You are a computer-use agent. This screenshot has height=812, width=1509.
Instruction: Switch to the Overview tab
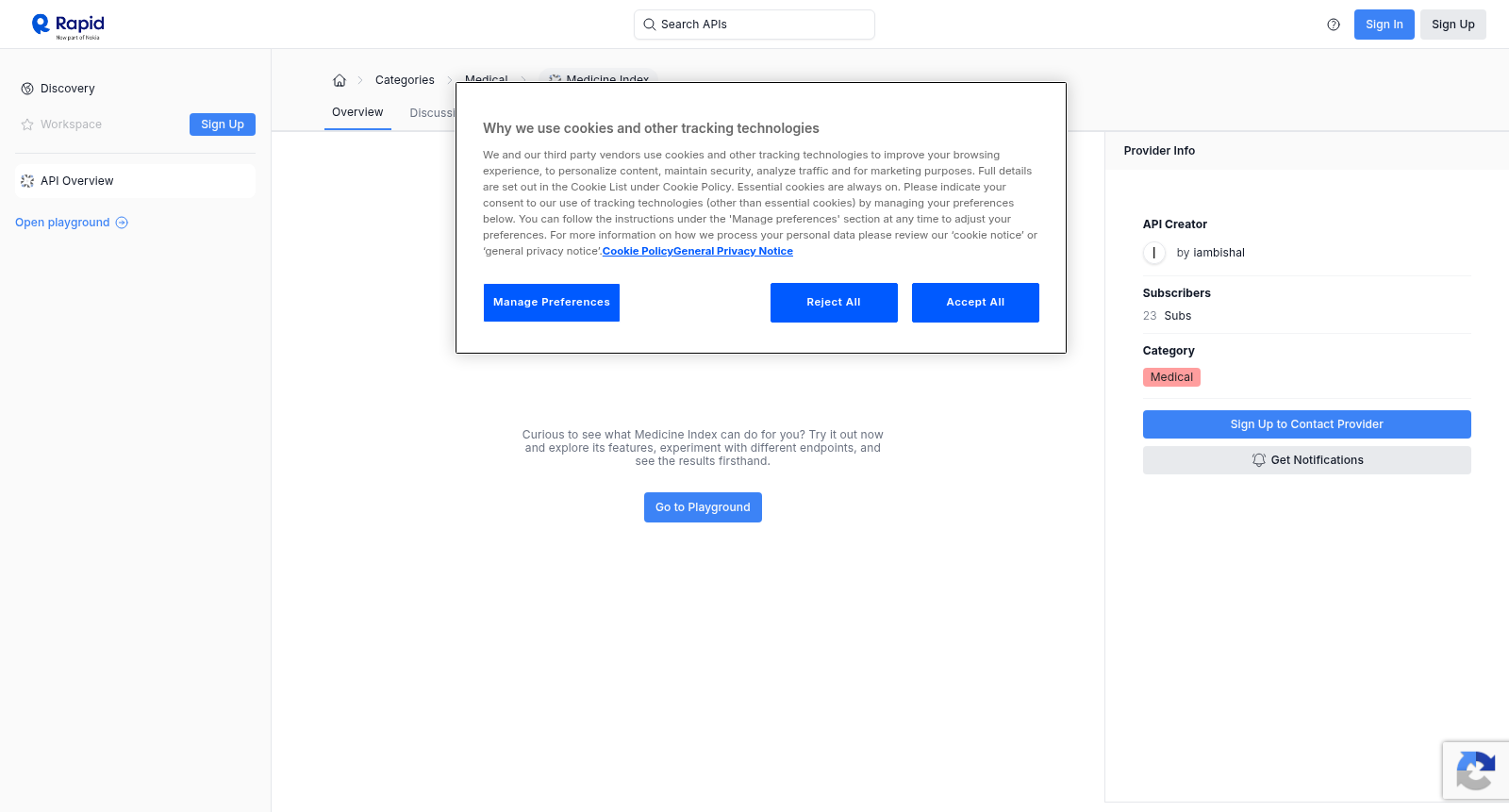[357, 112]
